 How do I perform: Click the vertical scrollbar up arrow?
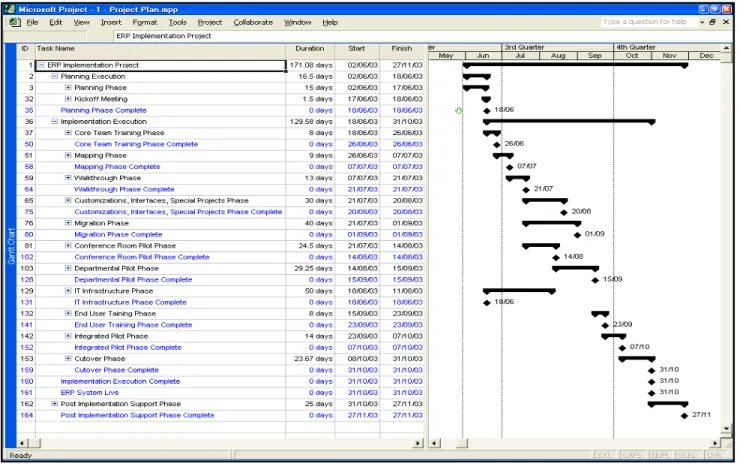pyautogui.click(x=726, y=48)
